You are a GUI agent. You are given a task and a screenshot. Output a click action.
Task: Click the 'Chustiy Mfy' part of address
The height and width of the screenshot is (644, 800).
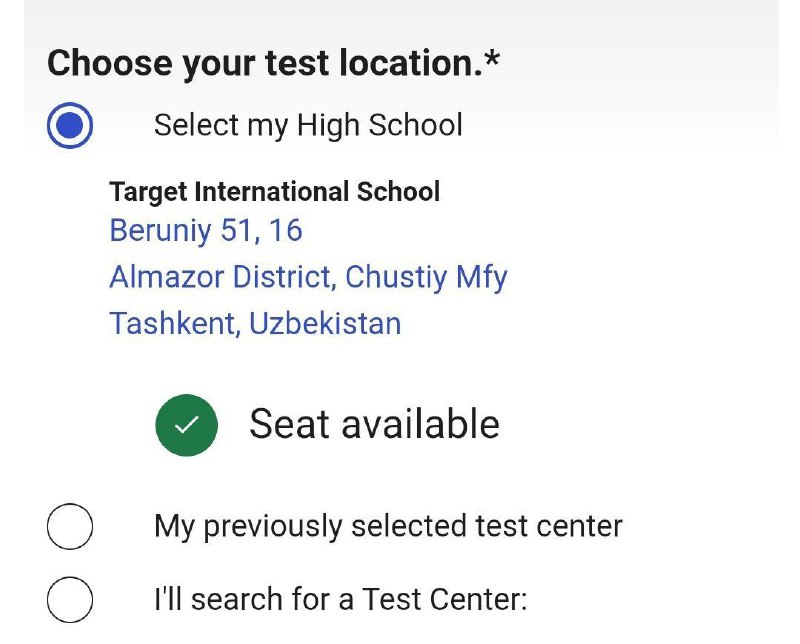click(x=427, y=278)
